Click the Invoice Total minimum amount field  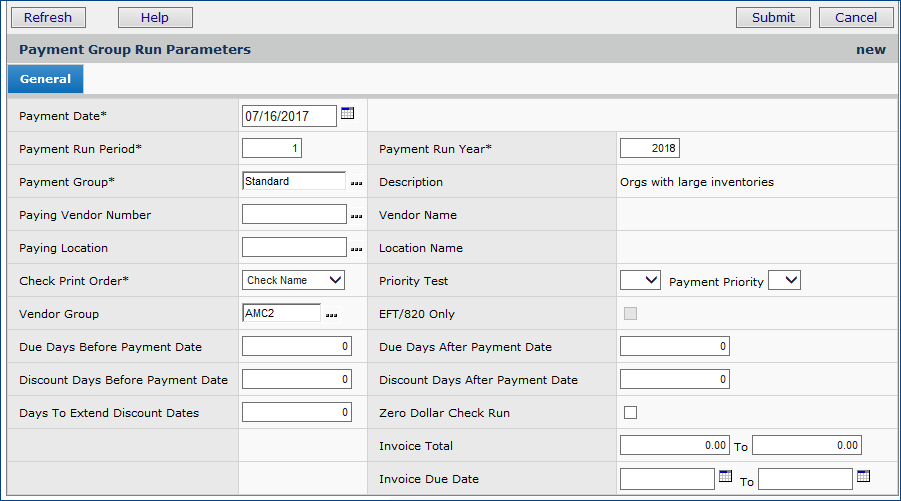pyautogui.click(x=674, y=445)
